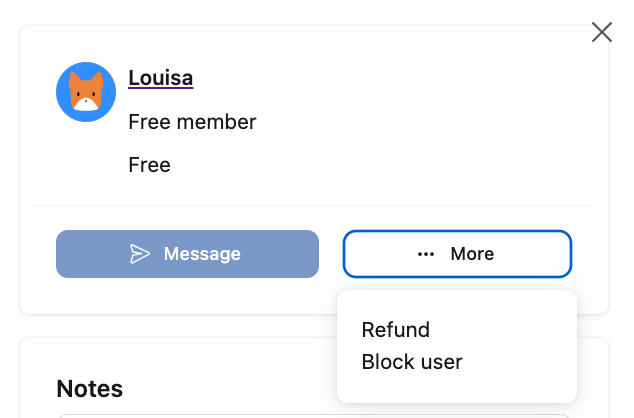Close the member panel with X
634x418 pixels.
[602, 32]
